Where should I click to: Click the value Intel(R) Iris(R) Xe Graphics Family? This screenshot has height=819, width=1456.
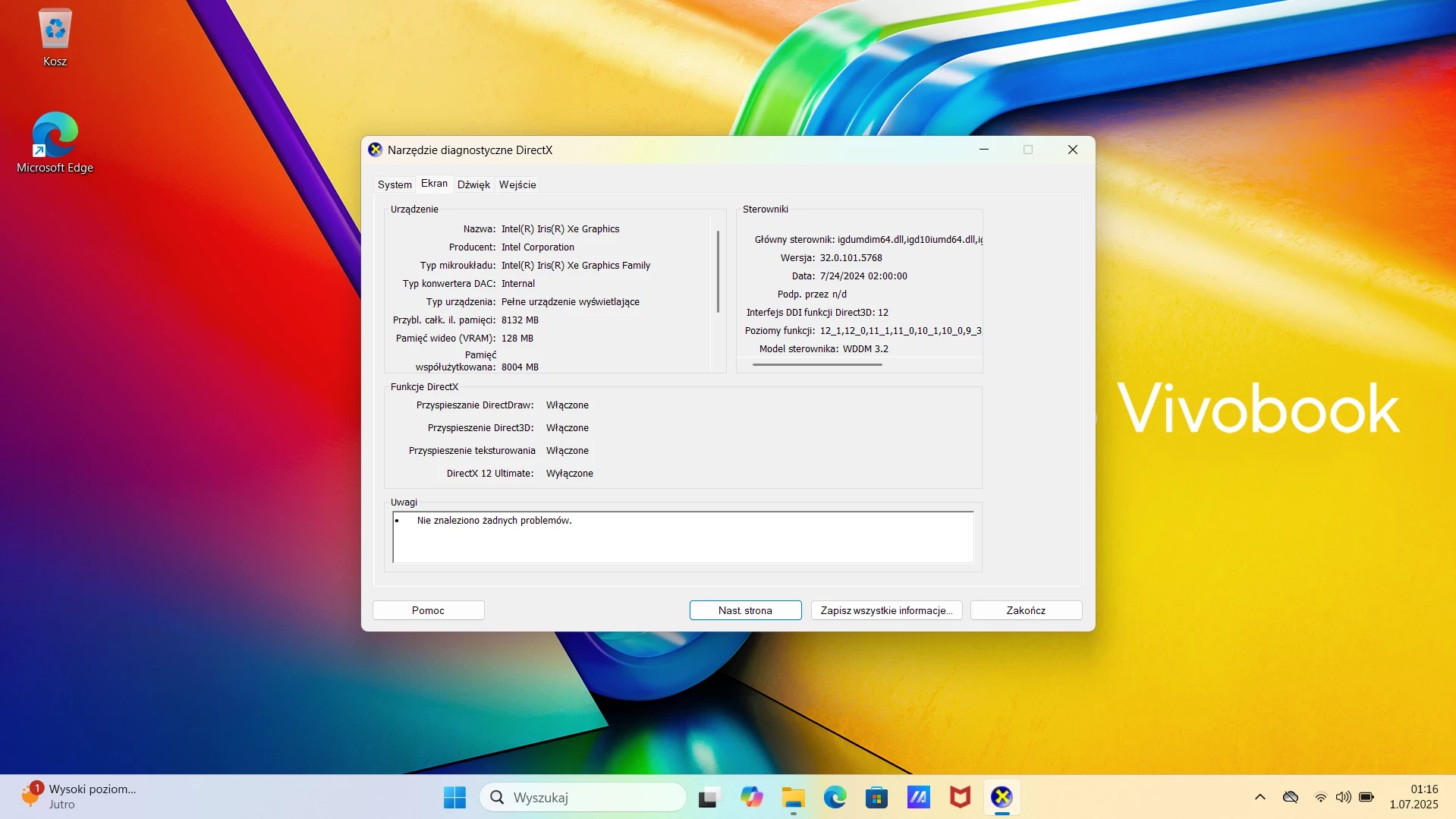tap(575, 265)
